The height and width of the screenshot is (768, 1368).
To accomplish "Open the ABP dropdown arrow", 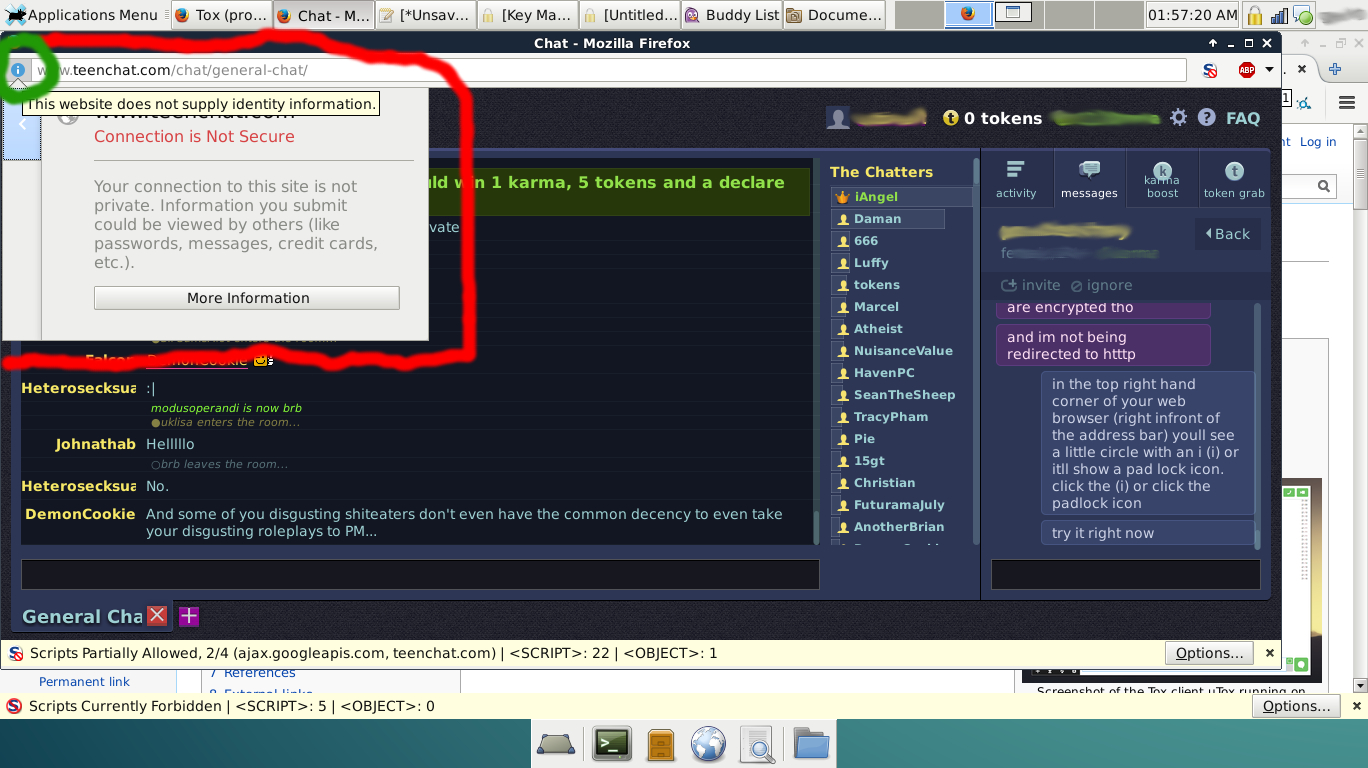I will (x=1269, y=70).
